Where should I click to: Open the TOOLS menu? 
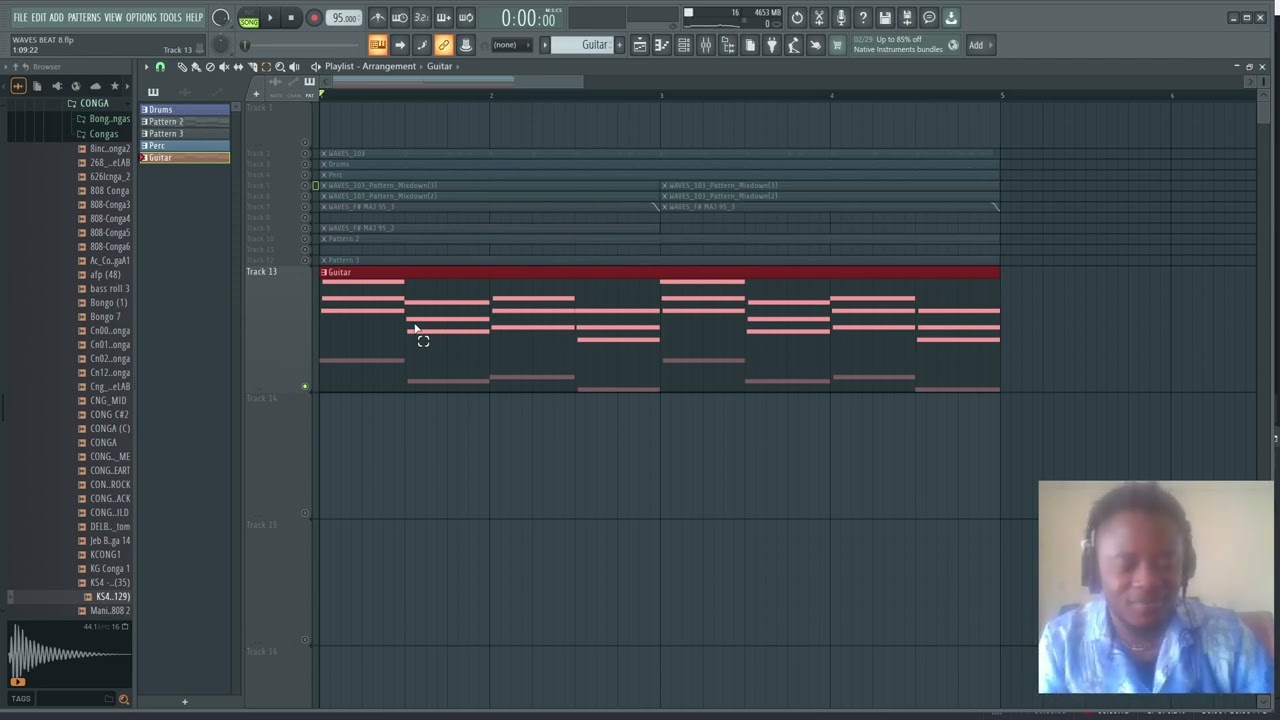click(x=171, y=17)
